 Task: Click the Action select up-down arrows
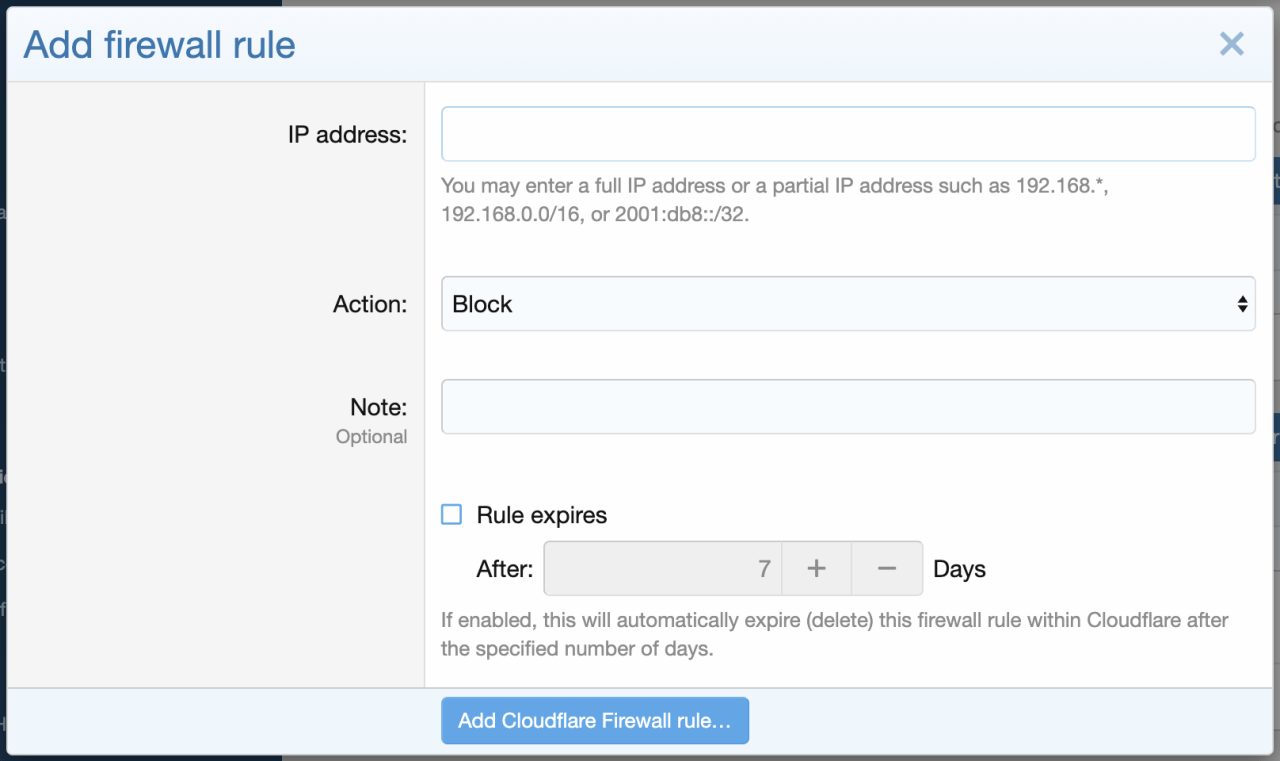1242,304
